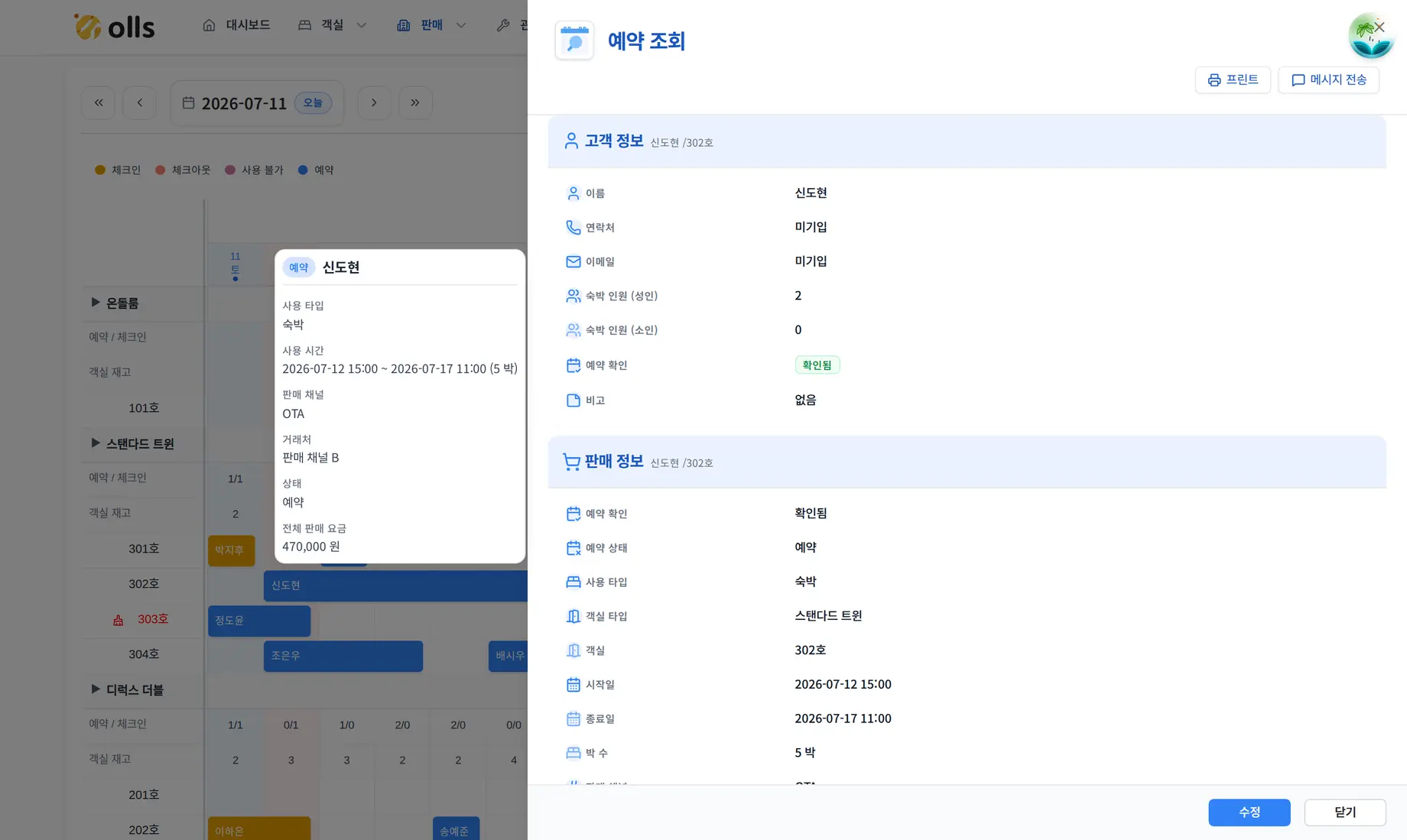
Task: Click the adults icon beside 숙박 인원 (성인)
Action: click(x=574, y=296)
